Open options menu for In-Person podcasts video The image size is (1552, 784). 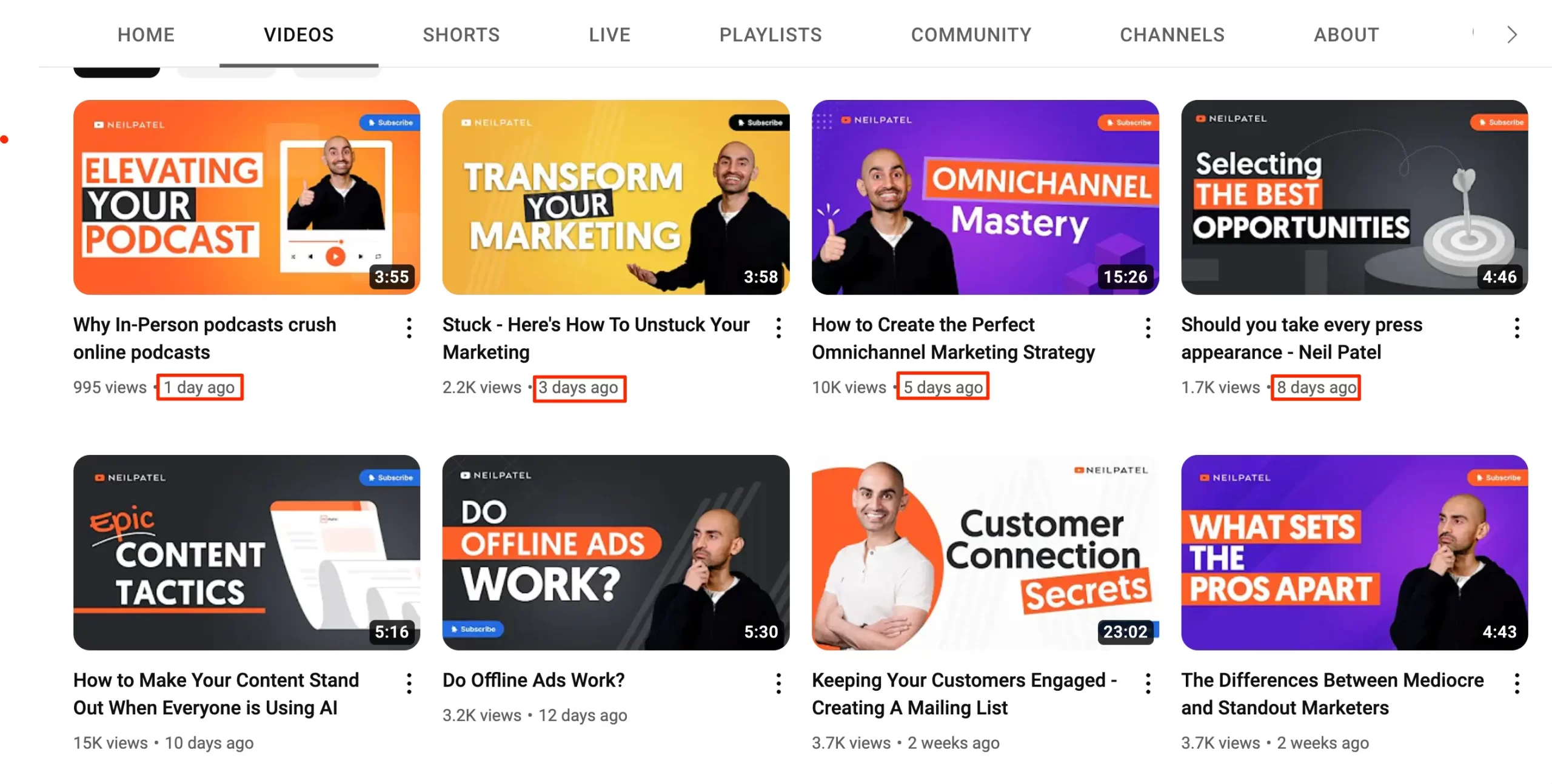[x=409, y=328]
